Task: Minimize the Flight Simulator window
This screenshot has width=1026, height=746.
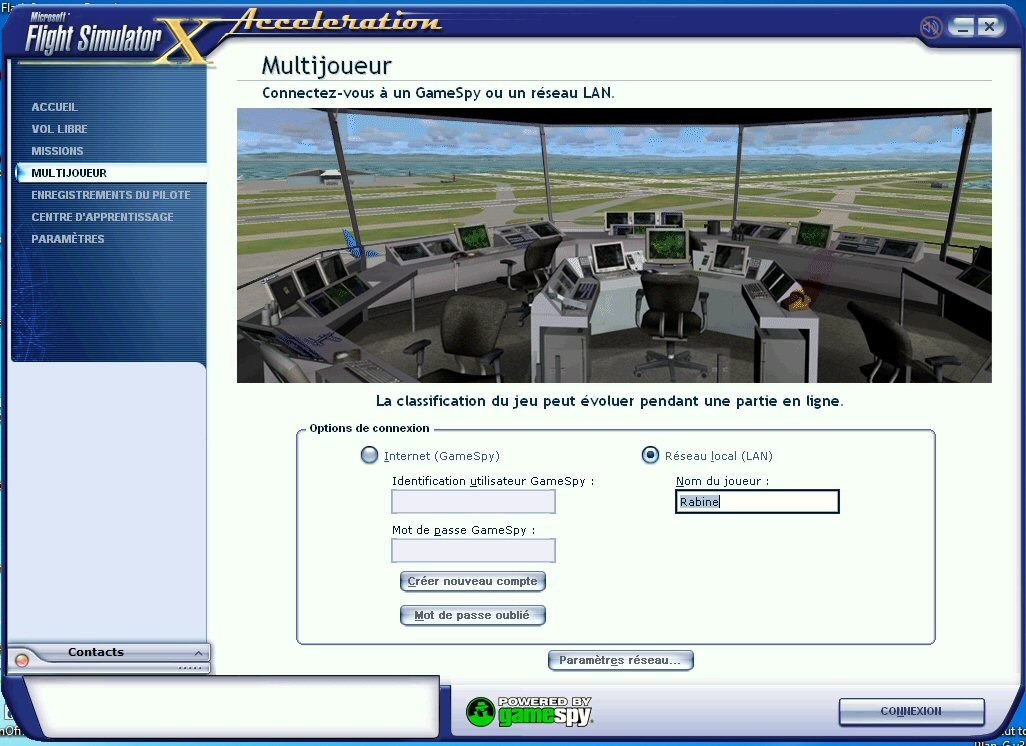Action: tap(961, 27)
